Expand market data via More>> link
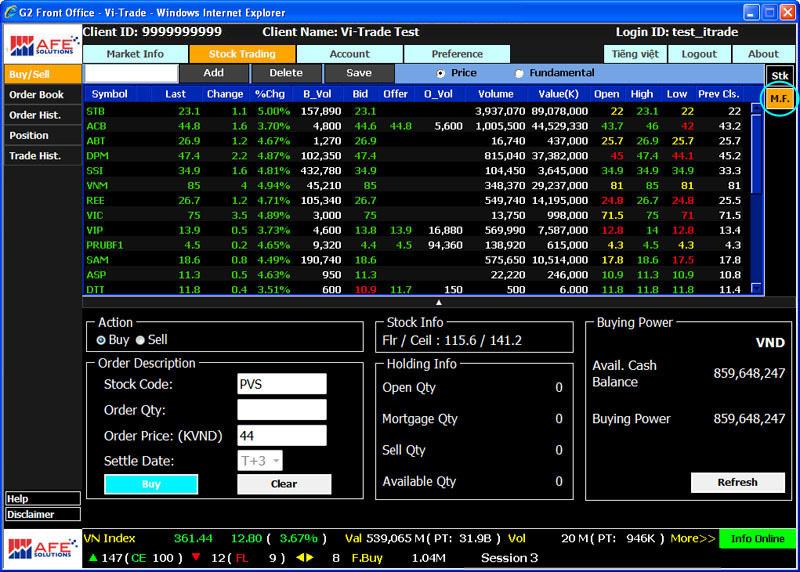The image size is (800, 572). pos(693,538)
